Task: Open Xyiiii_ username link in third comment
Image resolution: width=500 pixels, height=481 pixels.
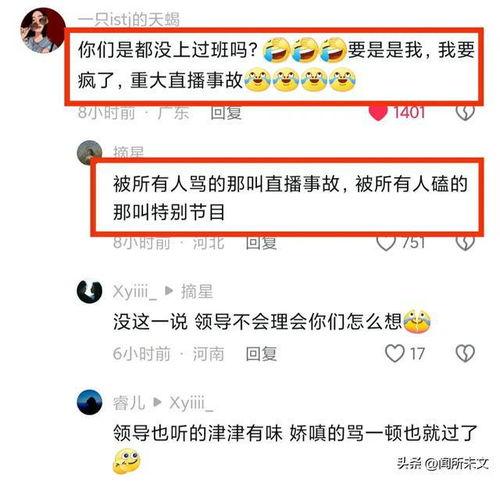Action: [x=135, y=292]
